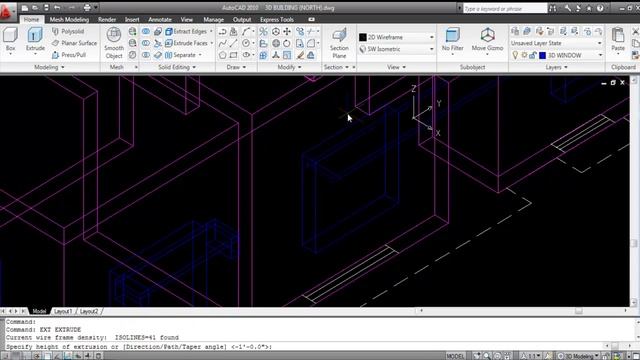Click the Help question mark icon
Image resolution: width=640 pixels, height=360 pixels.
click(600, 8)
